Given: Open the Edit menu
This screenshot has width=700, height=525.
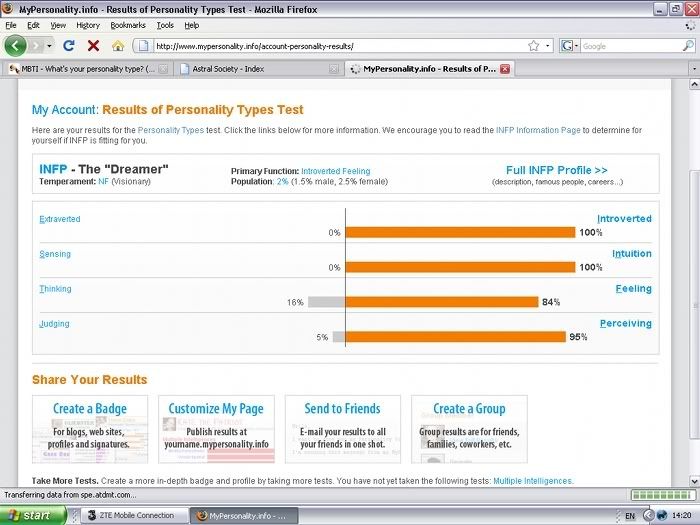Looking at the screenshot, I should point(33,25).
